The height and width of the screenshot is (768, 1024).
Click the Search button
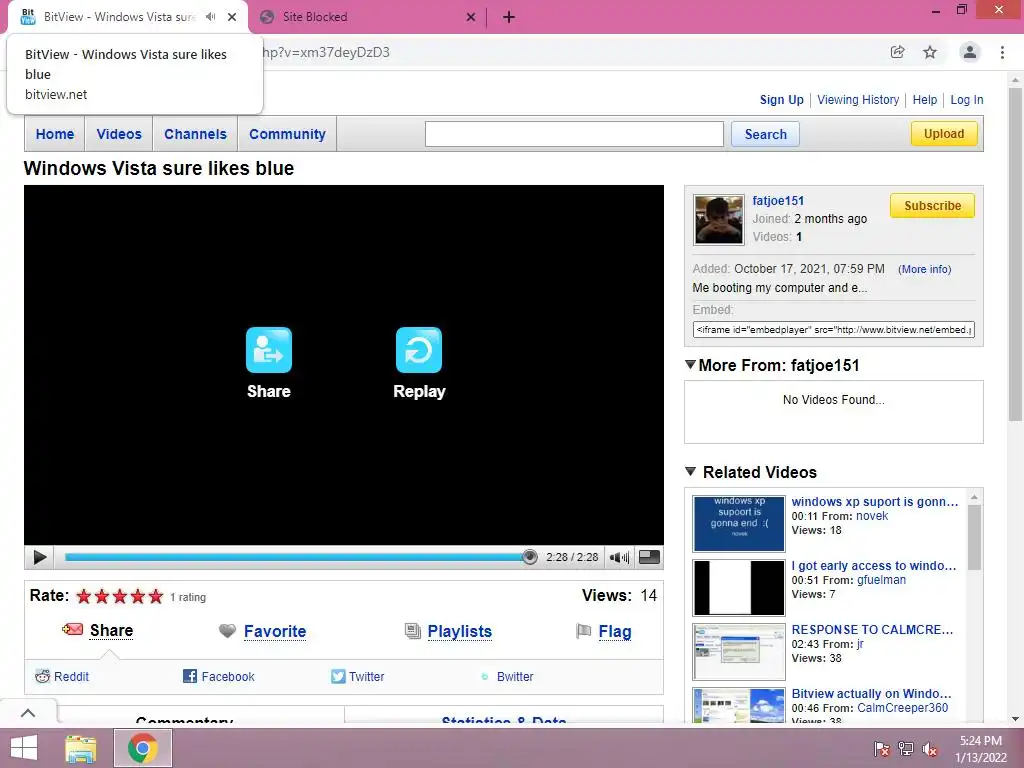pyautogui.click(x=765, y=134)
